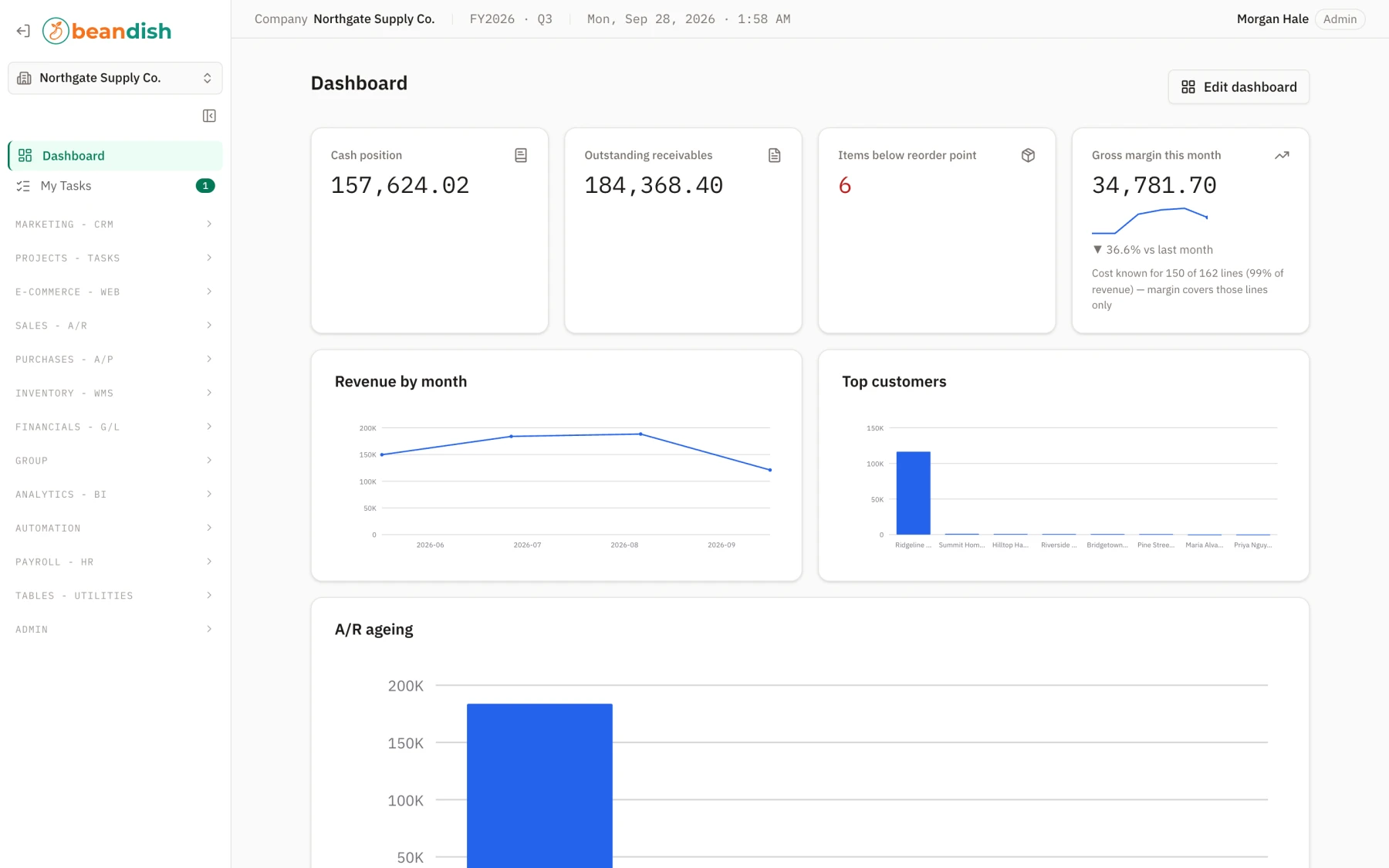The image size is (1389, 868).
Task: Expand the Marketing - CRM section
Action: (x=115, y=225)
